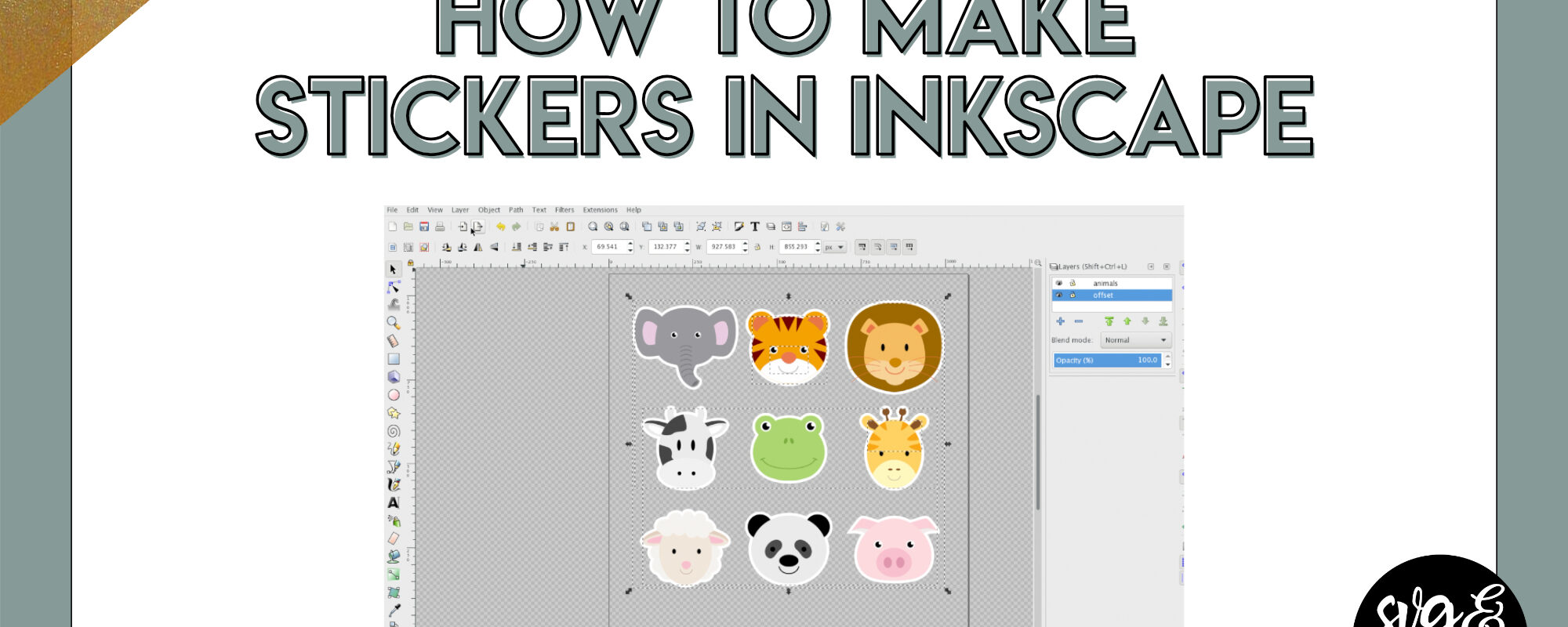Open Text and Font dialog icon
1568x627 pixels.
point(755,227)
